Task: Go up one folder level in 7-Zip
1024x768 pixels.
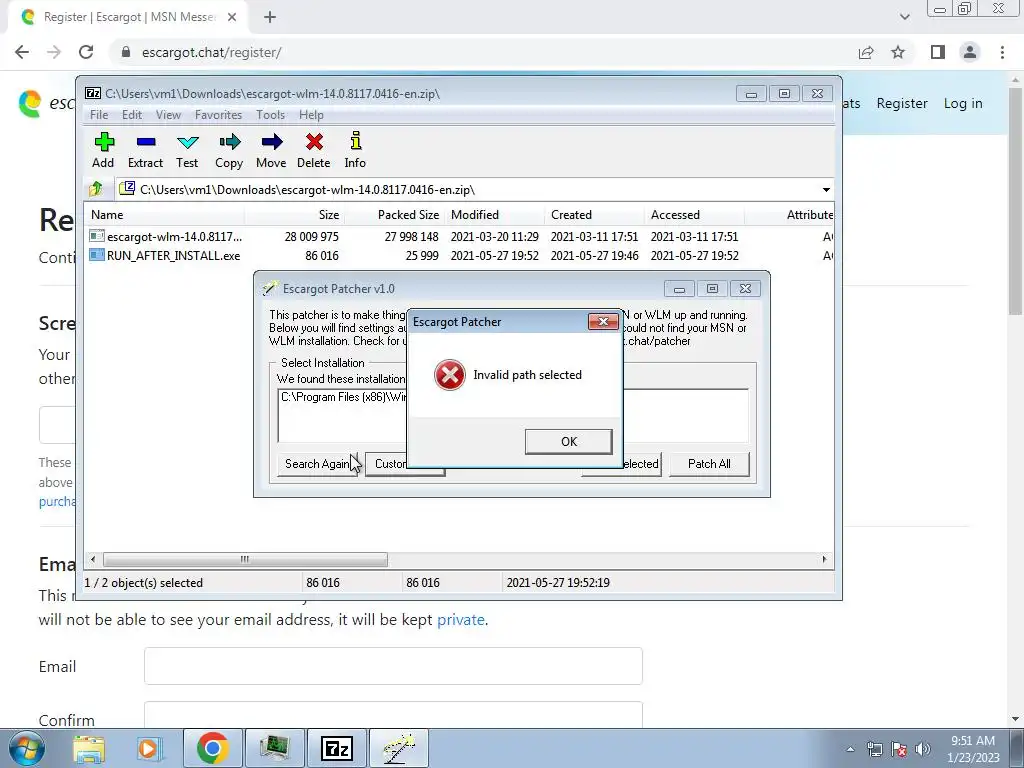Action: click(x=96, y=189)
